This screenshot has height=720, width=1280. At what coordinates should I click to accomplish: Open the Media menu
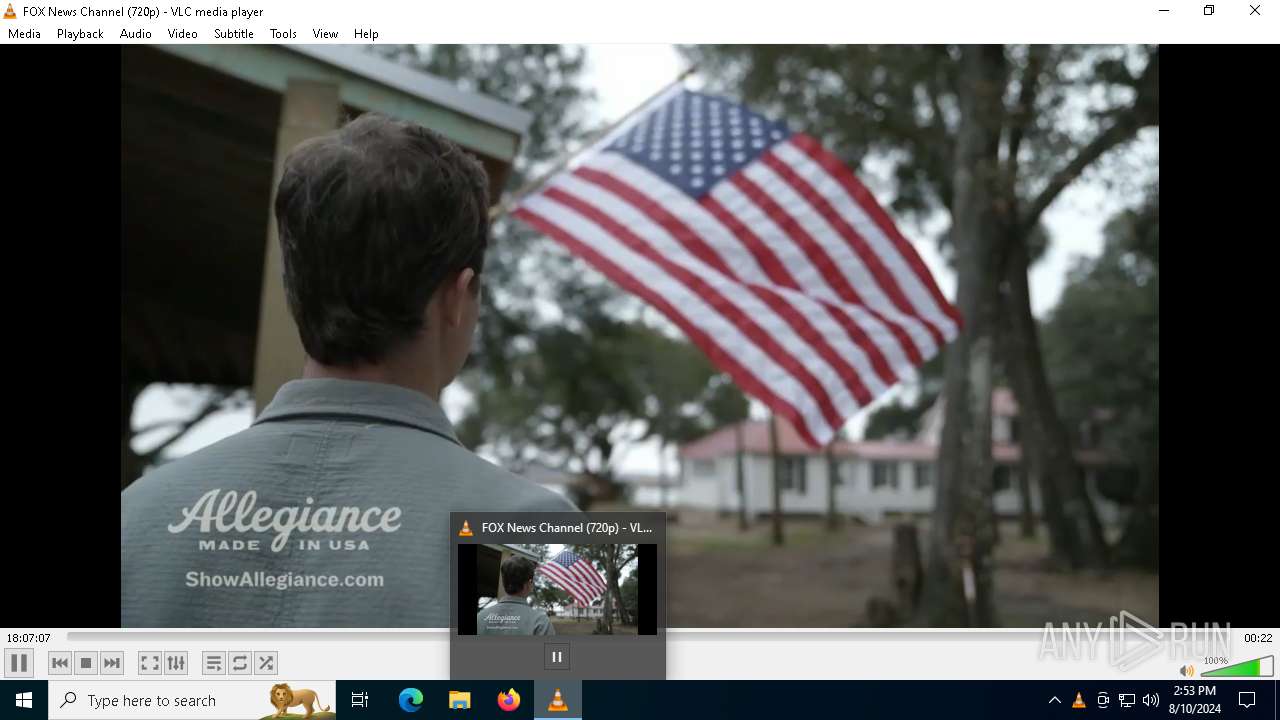click(24, 34)
